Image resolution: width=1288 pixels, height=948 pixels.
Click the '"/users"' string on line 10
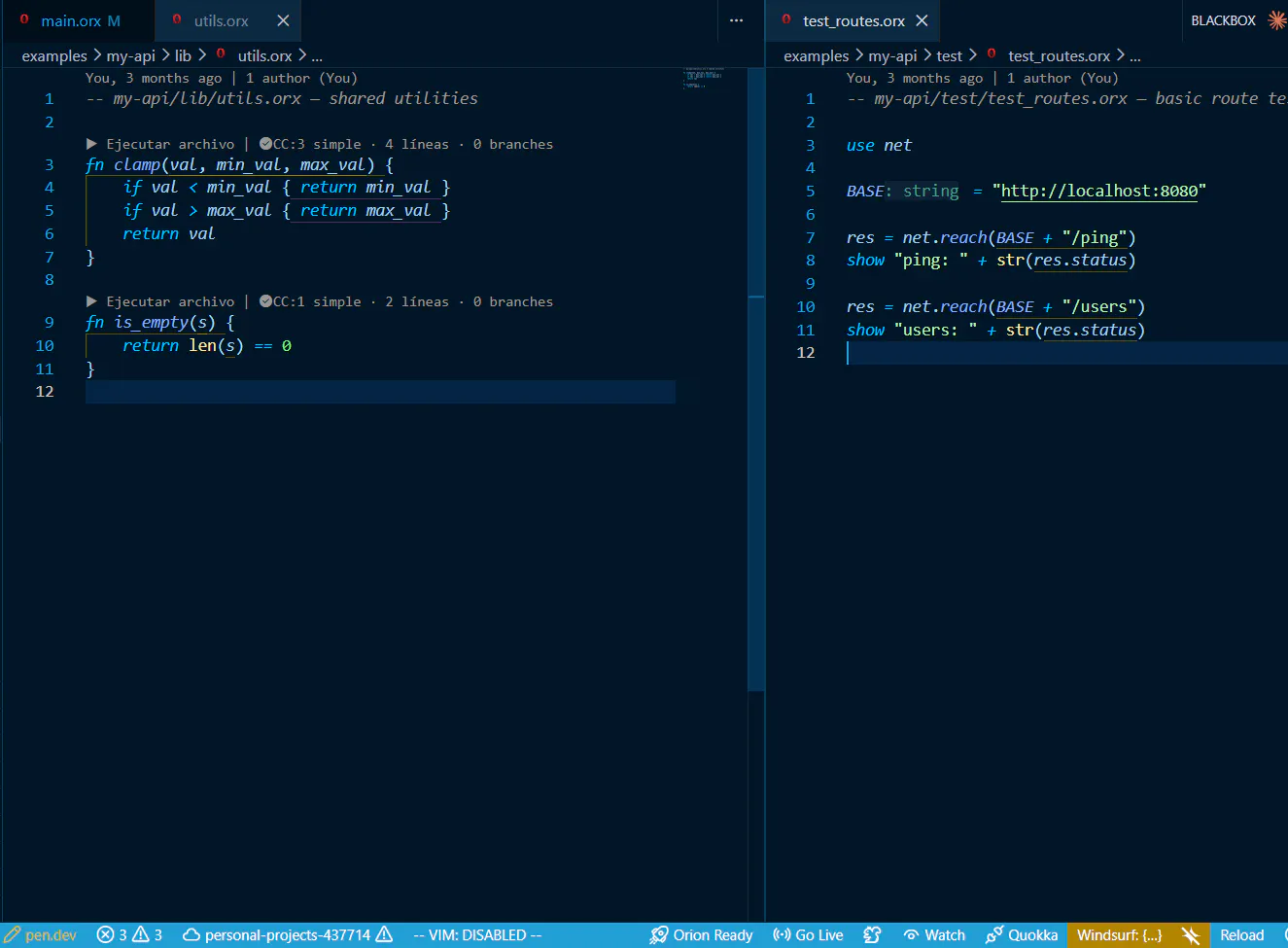[x=1099, y=307]
